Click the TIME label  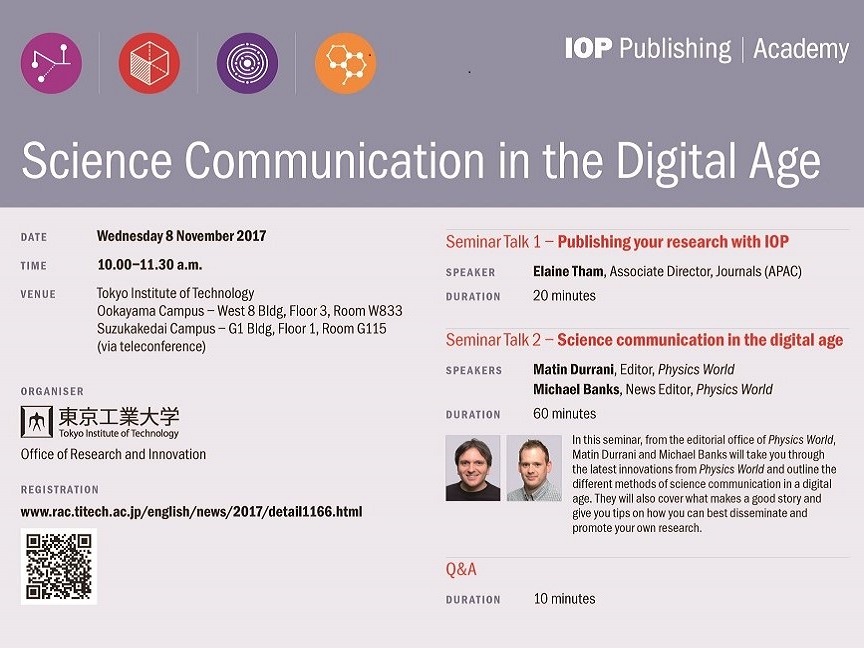[x=34, y=266]
